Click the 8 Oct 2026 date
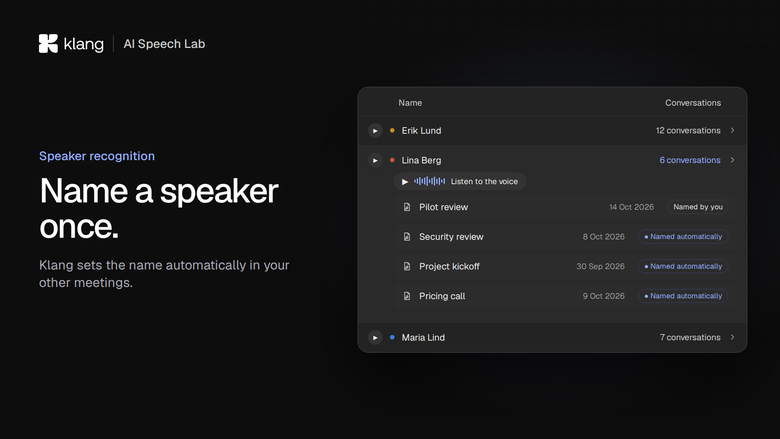780x439 pixels. pyautogui.click(x=603, y=237)
